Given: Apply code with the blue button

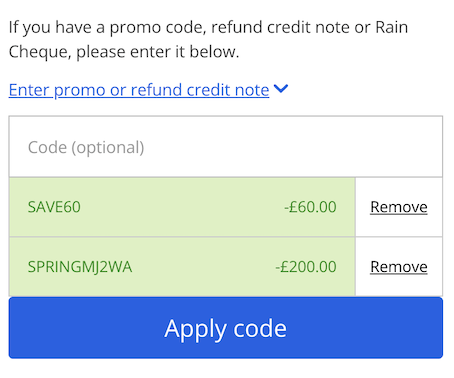Looking at the screenshot, I should click(x=226, y=328).
